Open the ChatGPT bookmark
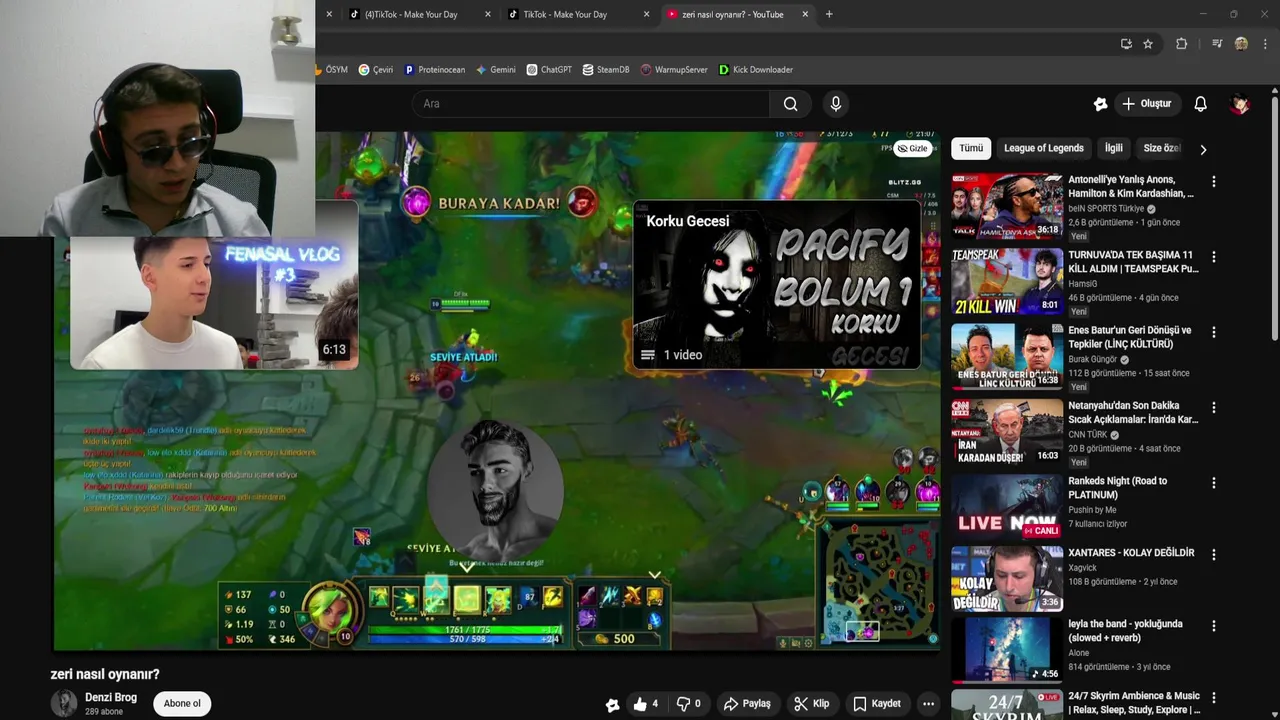Image resolution: width=1280 pixels, height=720 pixels. (549, 70)
